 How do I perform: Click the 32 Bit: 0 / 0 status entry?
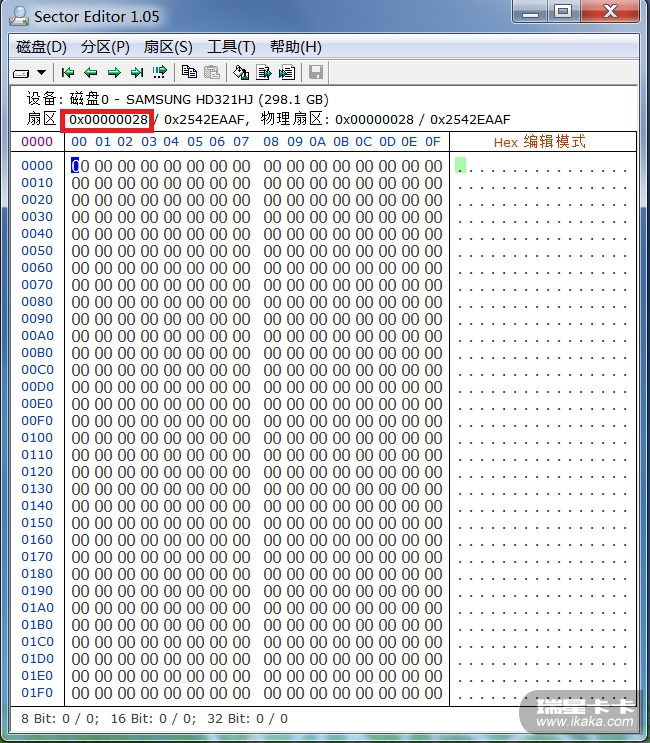pos(247,719)
